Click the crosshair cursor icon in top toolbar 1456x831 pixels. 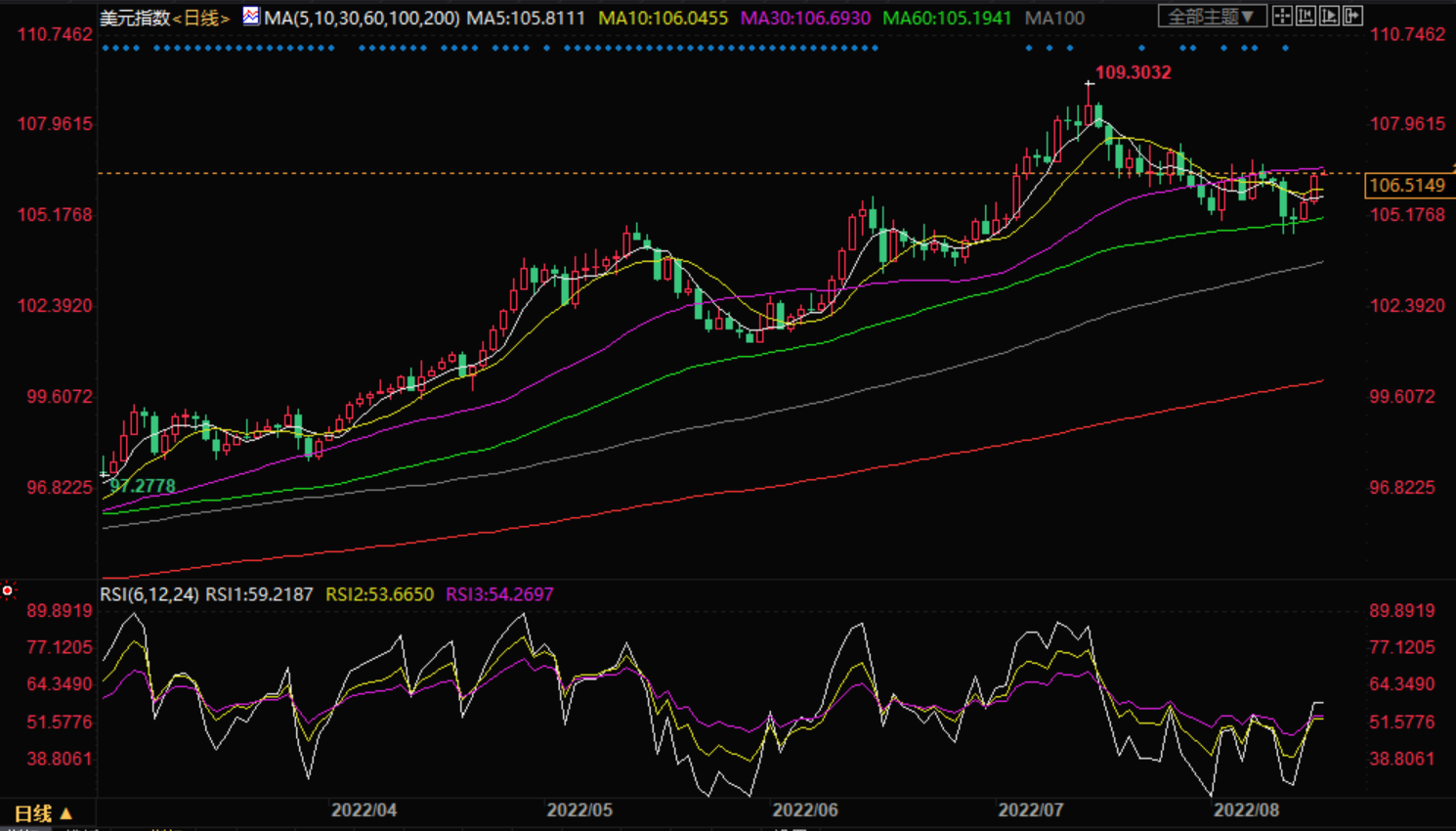coord(1282,16)
